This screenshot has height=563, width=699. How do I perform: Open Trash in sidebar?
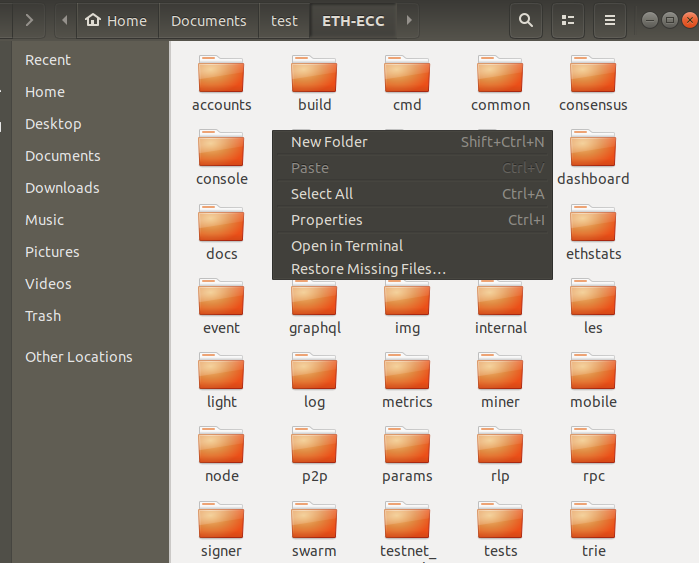pos(90,316)
